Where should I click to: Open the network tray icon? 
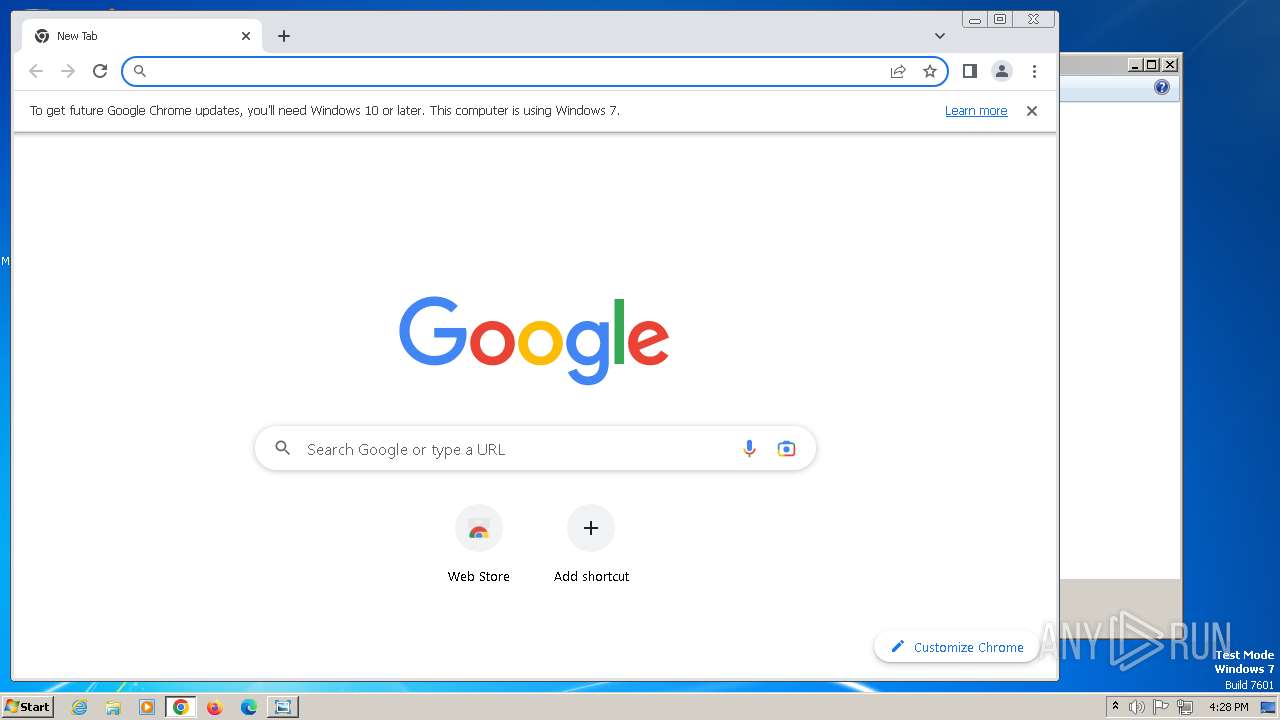click(1185, 707)
